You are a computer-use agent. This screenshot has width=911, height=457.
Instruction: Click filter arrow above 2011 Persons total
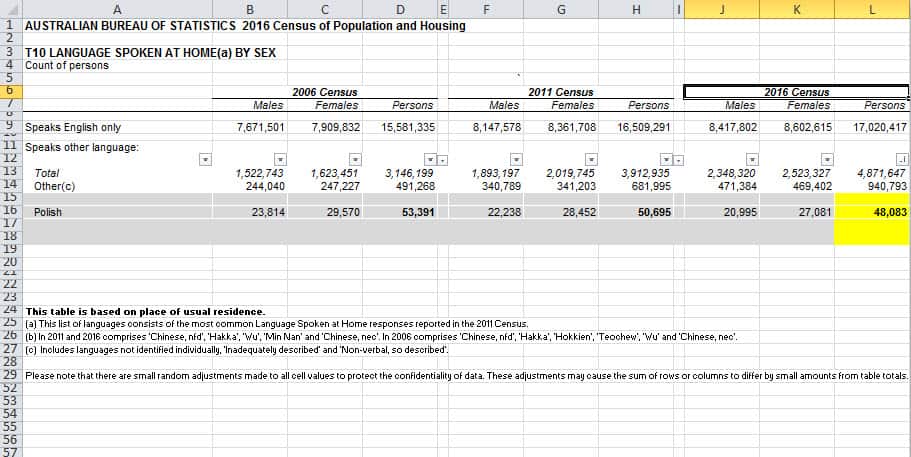coord(665,159)
